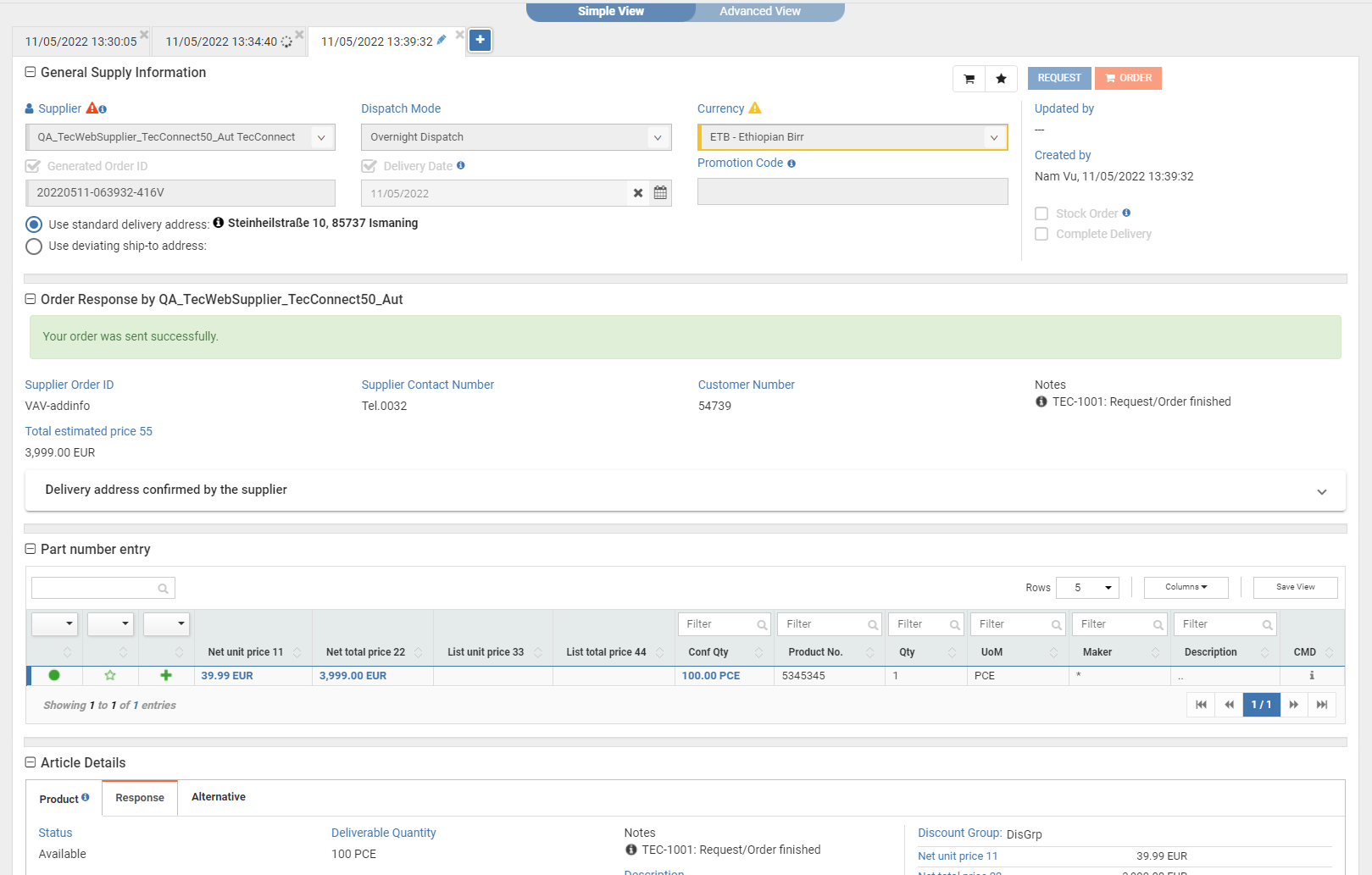This screenshot has width=1372, height=875.
Task: Expand Delivery address confirmed by supplier
Action: [1321, 491]
